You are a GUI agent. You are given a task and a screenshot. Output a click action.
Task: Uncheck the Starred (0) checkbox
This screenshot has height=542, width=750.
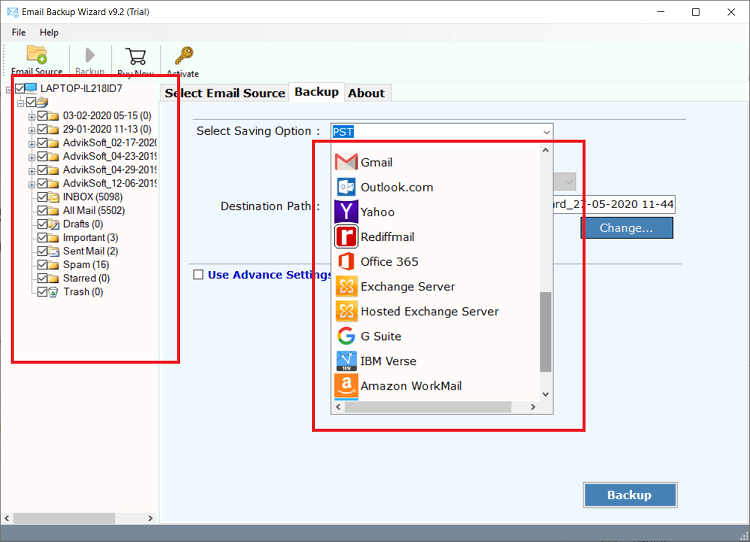pyautogui.click(x=42, y=278)
